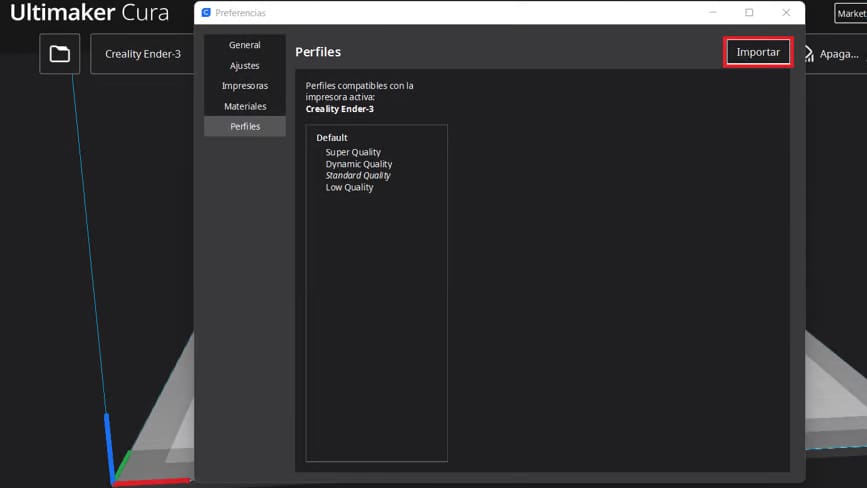867x488 pixels.
Task: Click the Cura logo in Preferencias title bar
Action: (206, 13)
